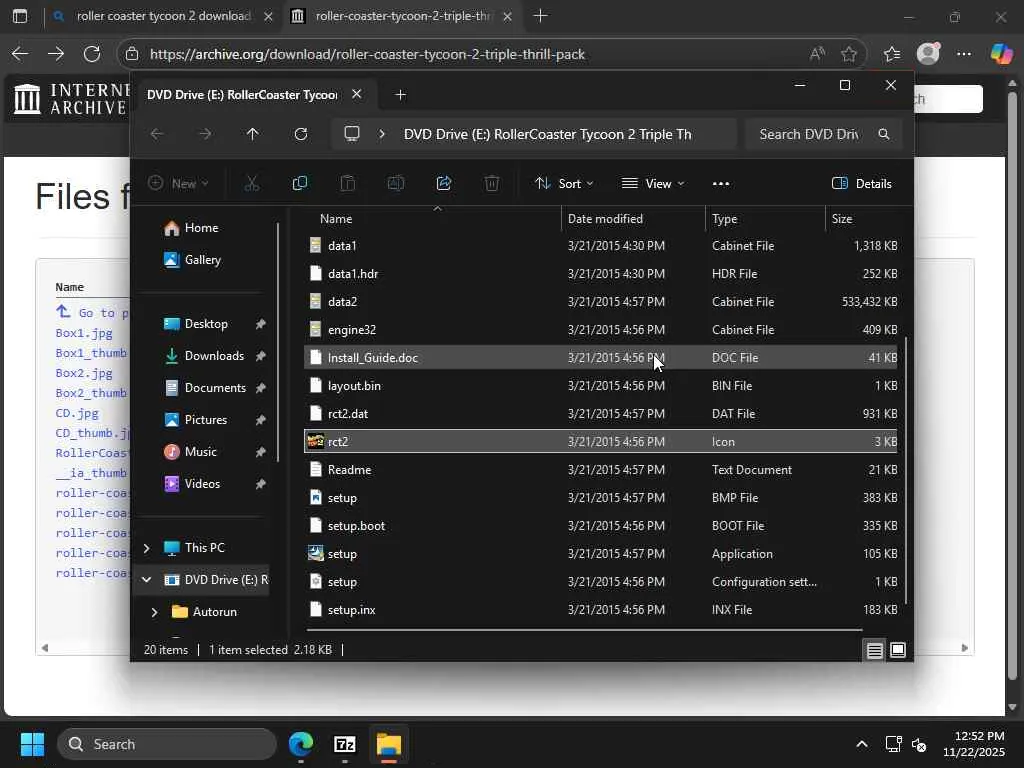
Task: Open Edge settings and more menu
Action: [x=964, y=54]
